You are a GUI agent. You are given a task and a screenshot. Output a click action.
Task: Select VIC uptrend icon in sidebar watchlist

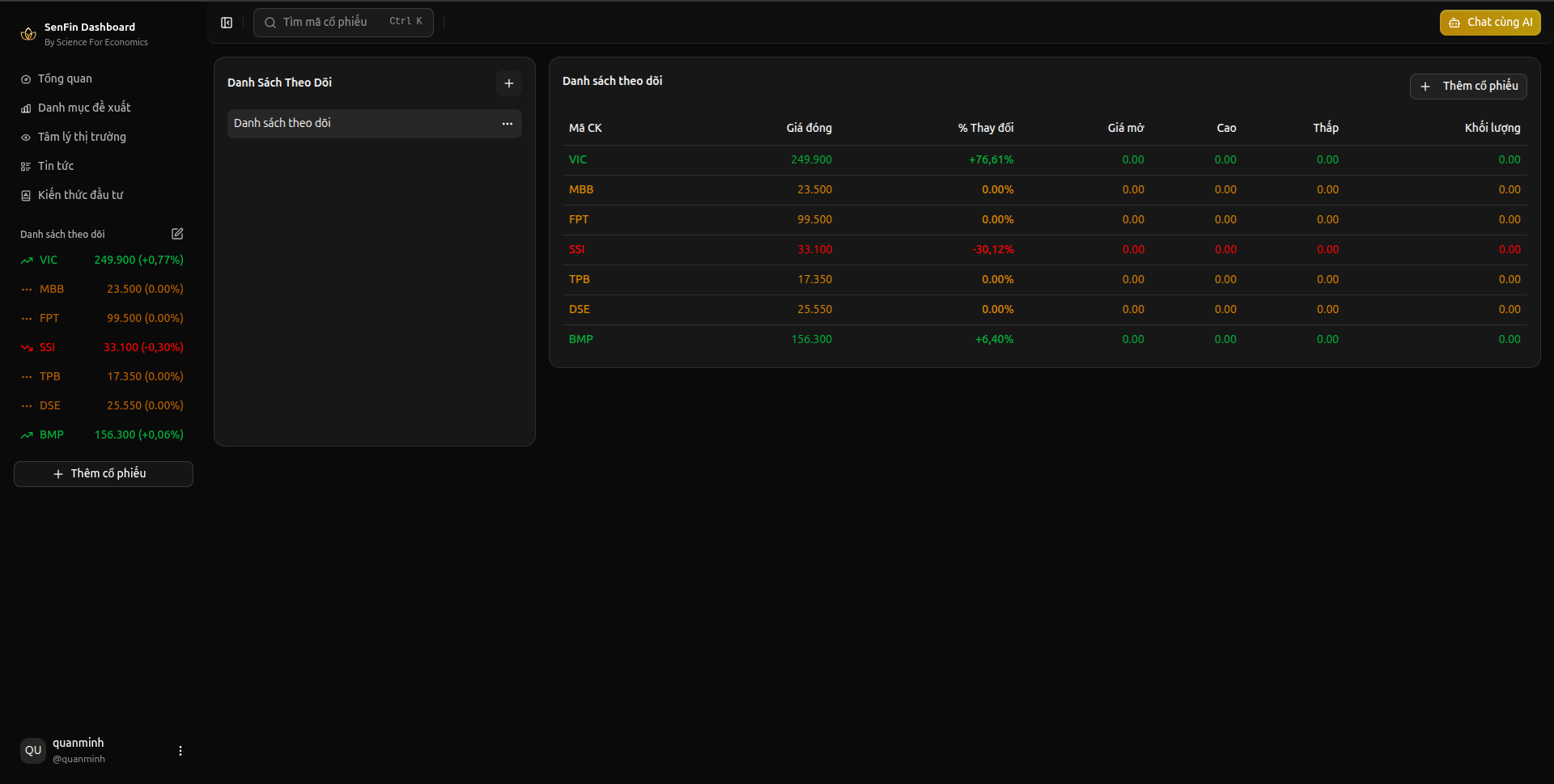(27, 261)
